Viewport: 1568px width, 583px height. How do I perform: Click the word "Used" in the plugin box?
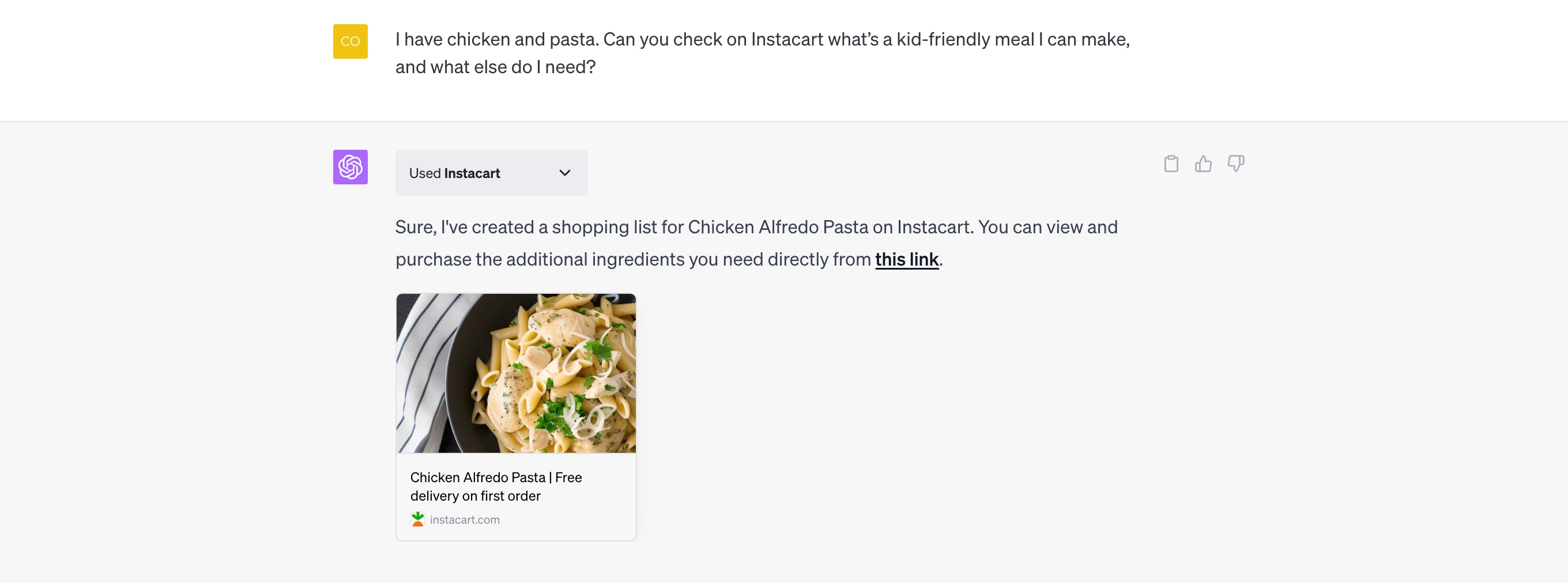[x=425, y=173]
